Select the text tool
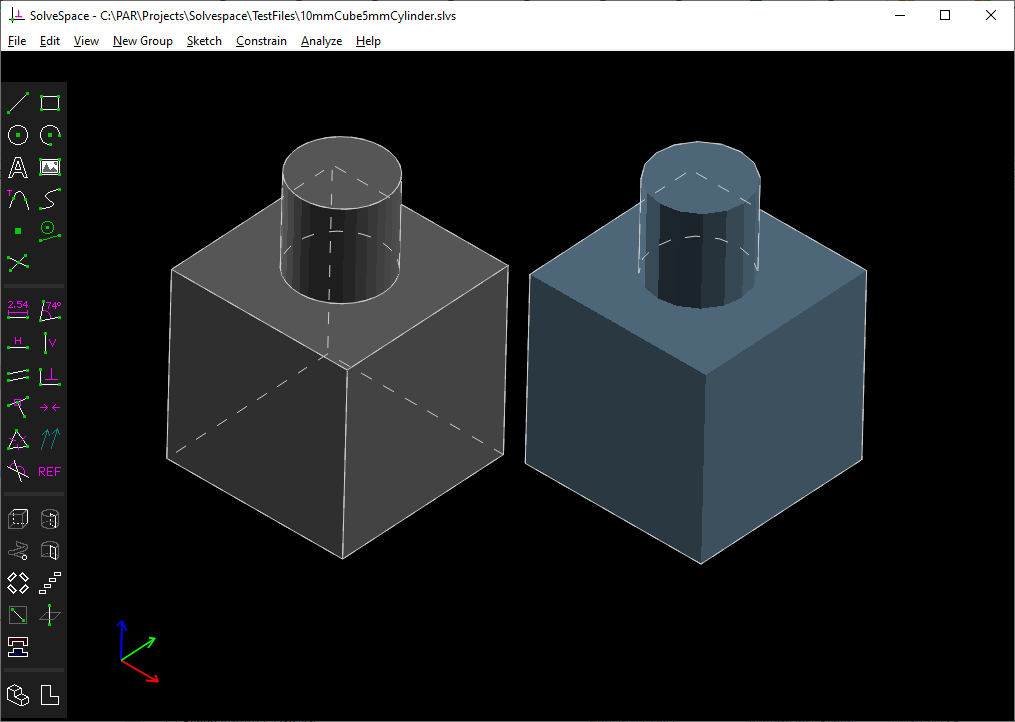 pyautogui.click(x=17, y=167)
